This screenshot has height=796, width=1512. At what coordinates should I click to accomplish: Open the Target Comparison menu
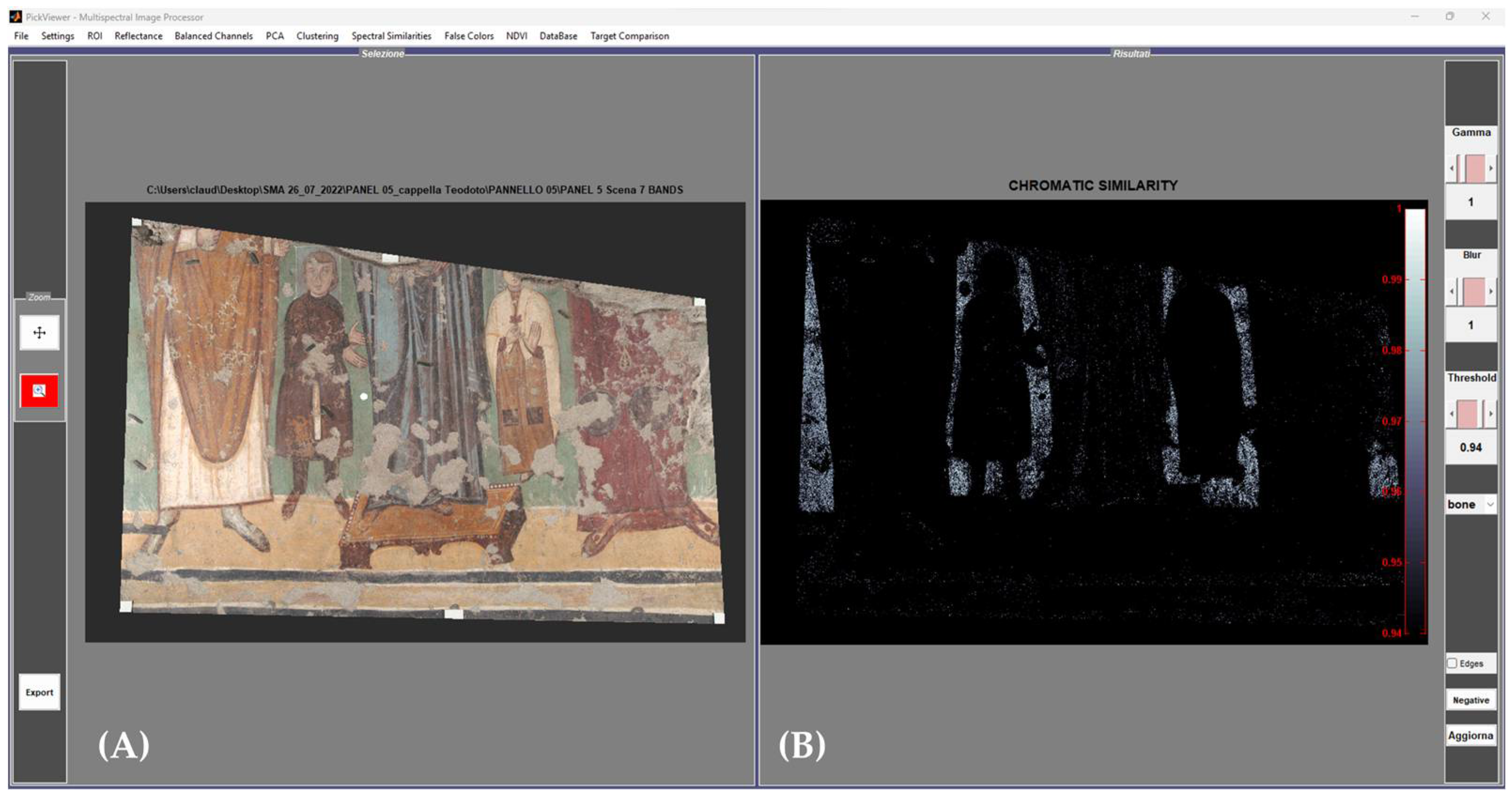[x=629, y=36]
